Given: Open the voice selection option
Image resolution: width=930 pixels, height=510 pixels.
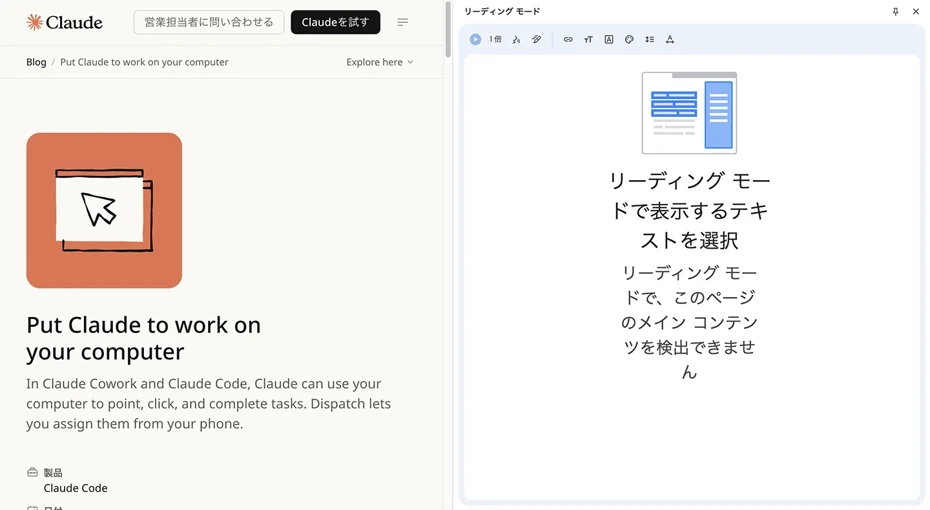Looking at the screenshot, I should coord(516,39).
